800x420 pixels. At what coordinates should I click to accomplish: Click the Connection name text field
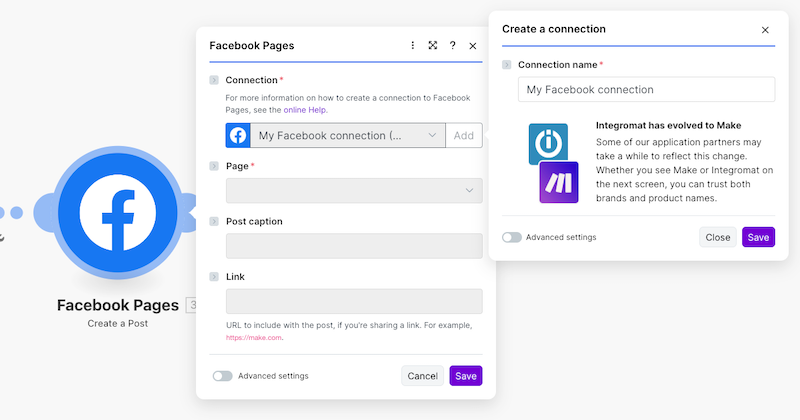pyautogui.click(x=646, y=89)
